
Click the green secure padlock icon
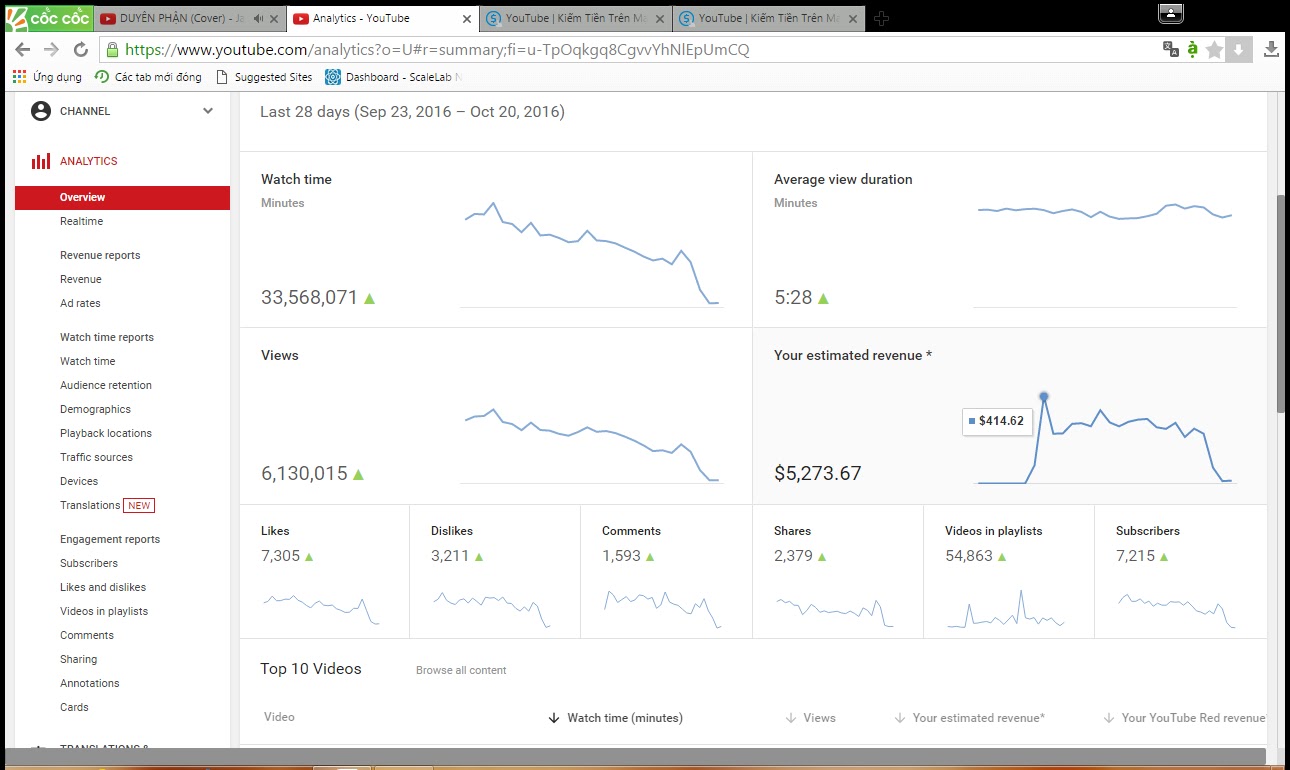(112, 50)
